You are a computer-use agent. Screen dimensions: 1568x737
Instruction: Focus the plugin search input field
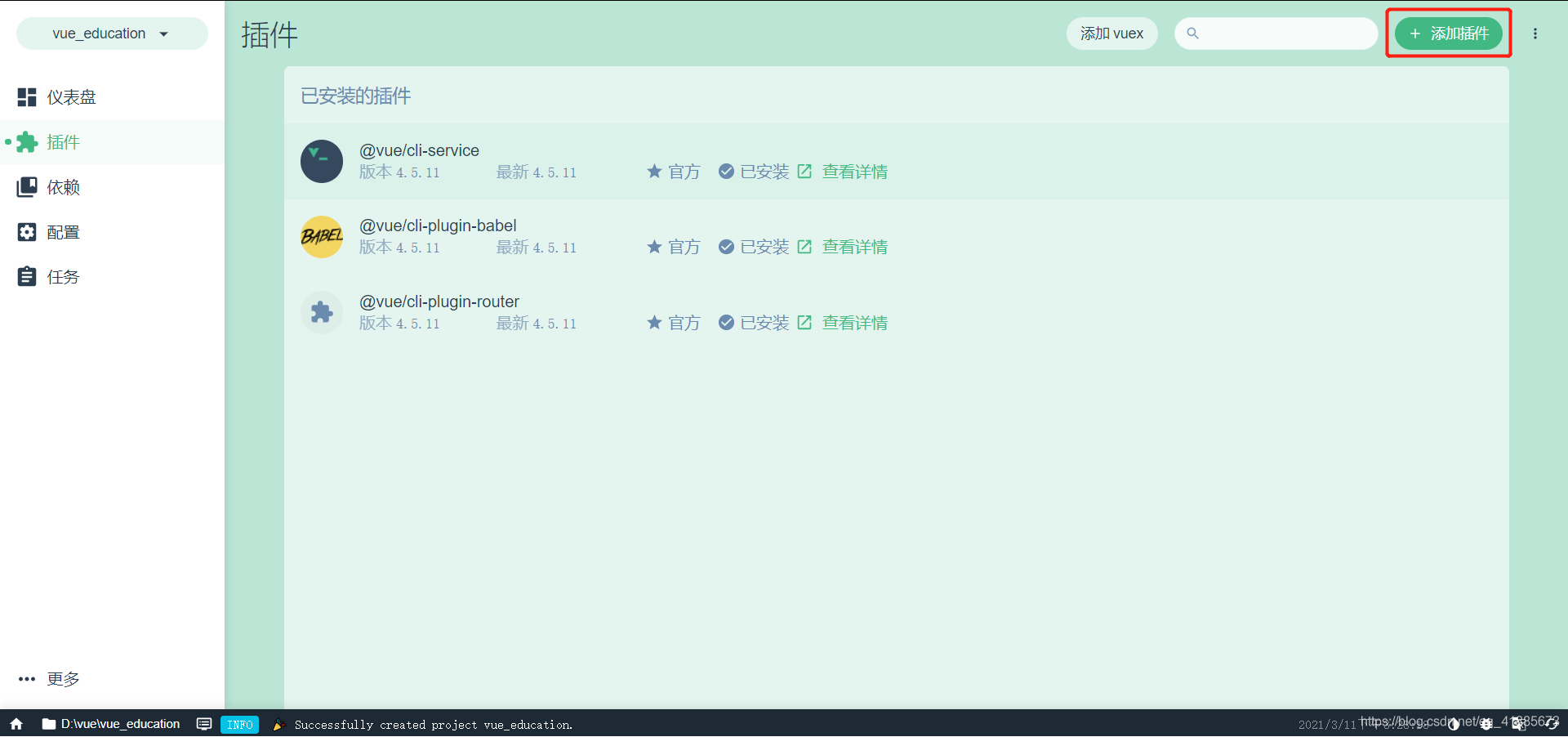point(1276,33)
